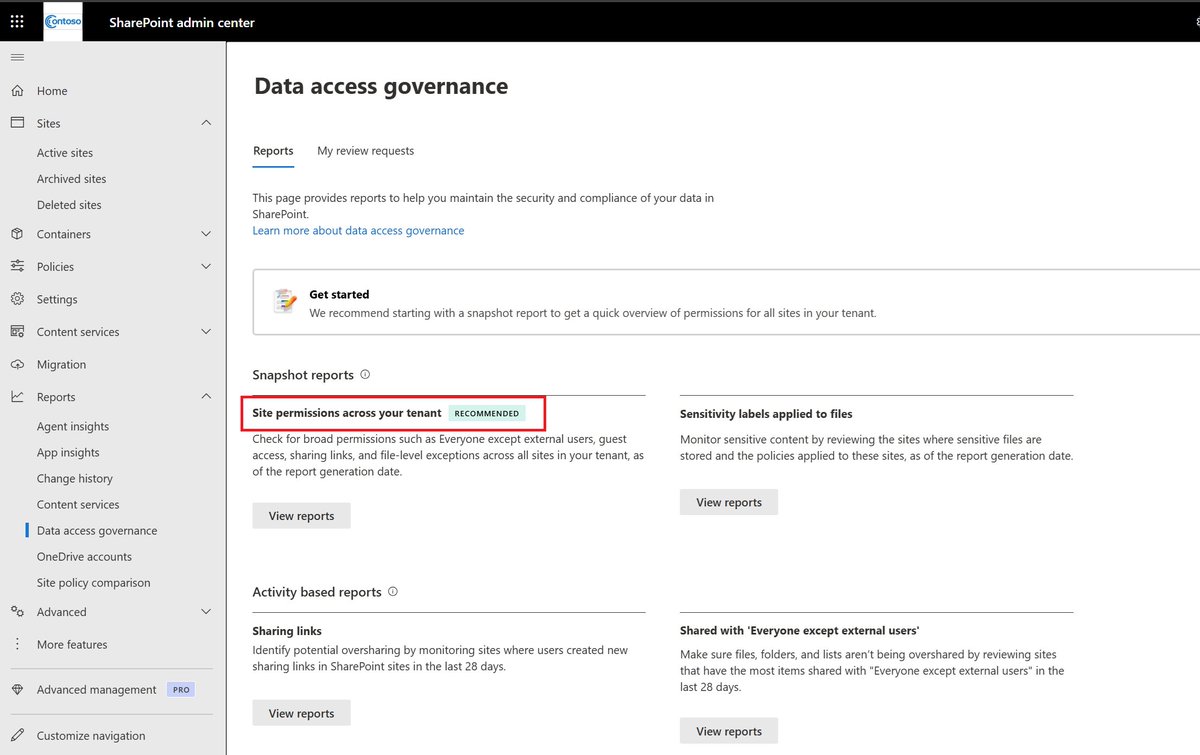Switch to My review requests tab
The image size is (1200, 755).
[x=365, y=151]
